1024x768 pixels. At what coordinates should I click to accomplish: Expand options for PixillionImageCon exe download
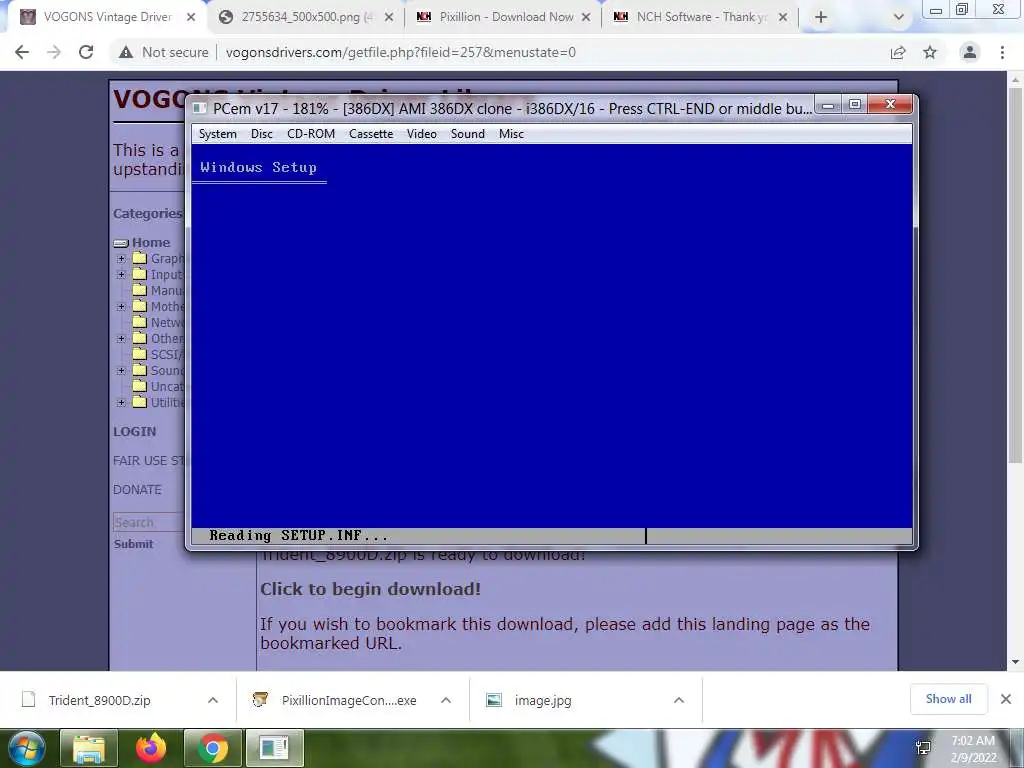coord(446,700)
